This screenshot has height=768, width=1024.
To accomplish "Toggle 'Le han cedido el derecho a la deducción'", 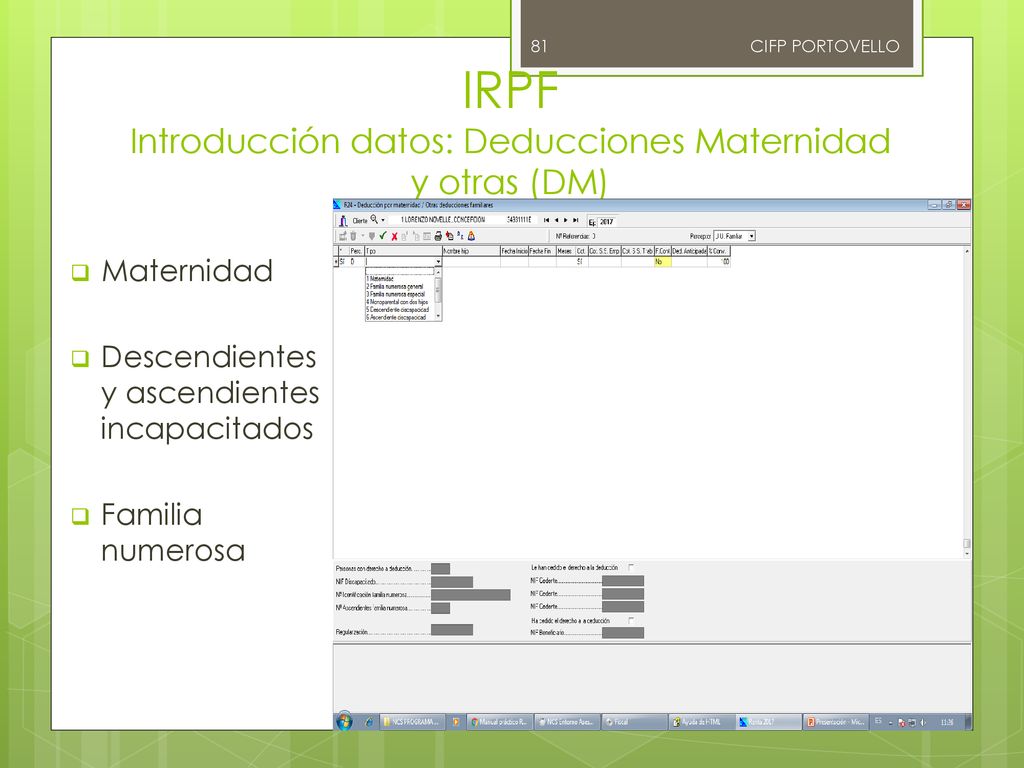I will pos(631,568).
